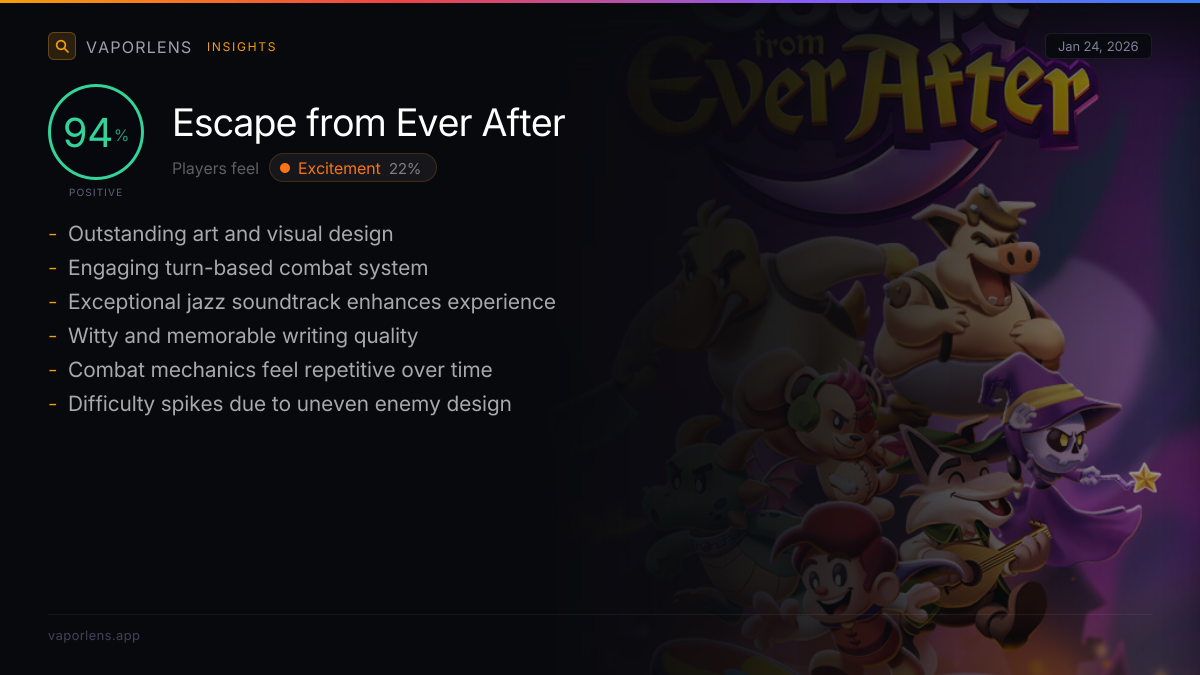1200x675 pixels.
Task: Select the INSIGHTS label
Action: click(241, 47)
